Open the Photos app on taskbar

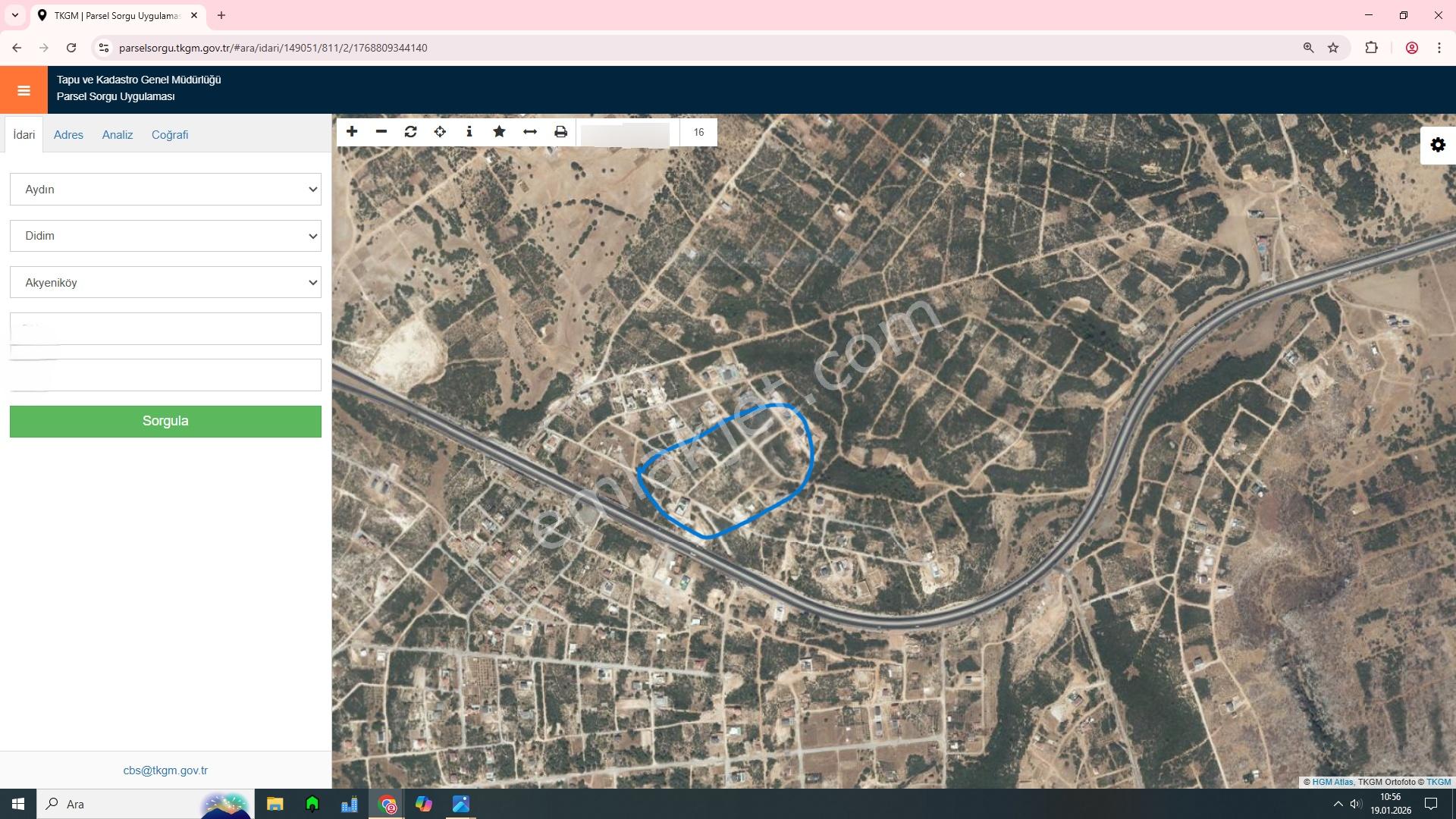pos(461,804)
